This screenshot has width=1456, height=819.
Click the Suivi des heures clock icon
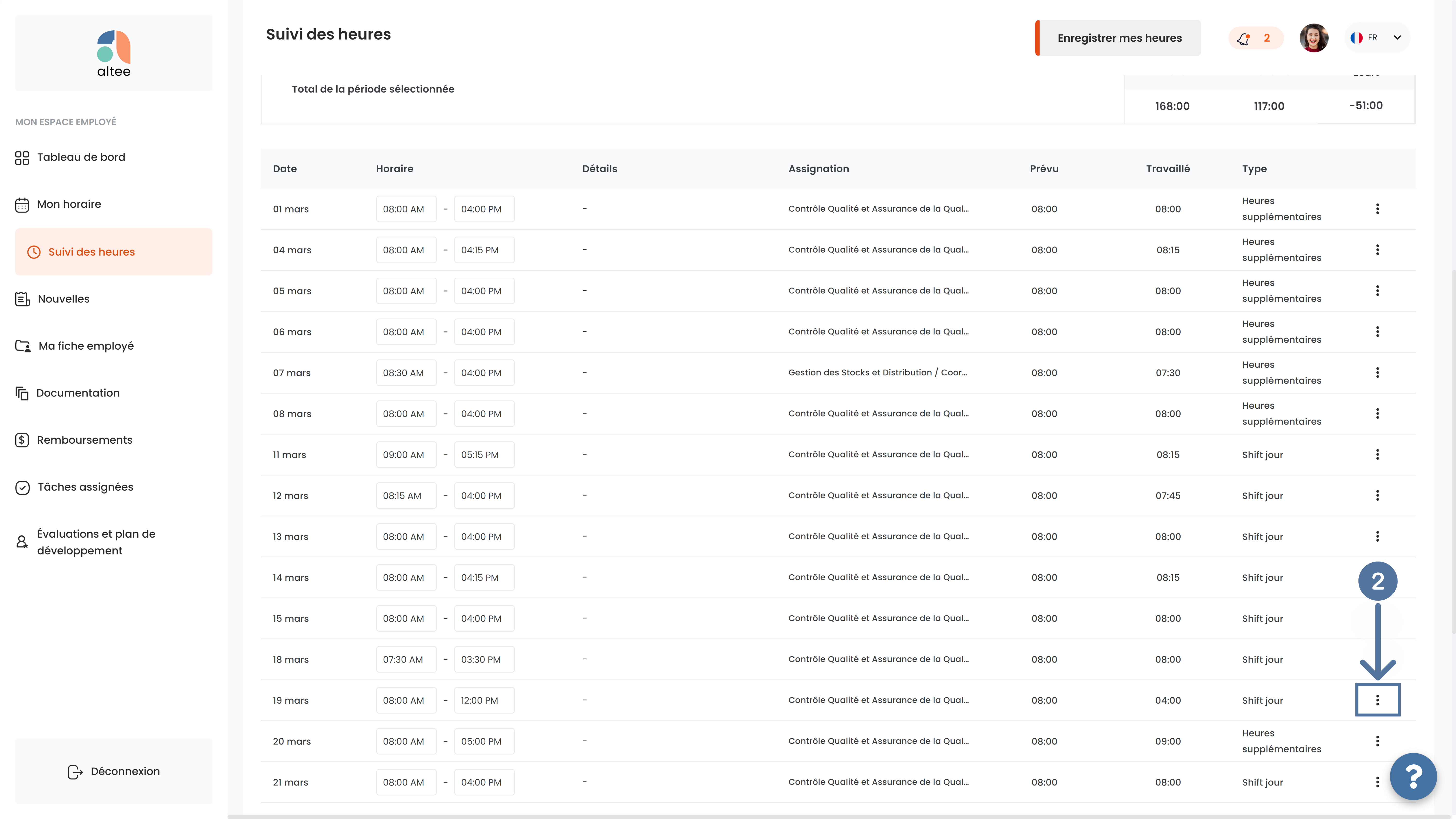coord(34,252)
